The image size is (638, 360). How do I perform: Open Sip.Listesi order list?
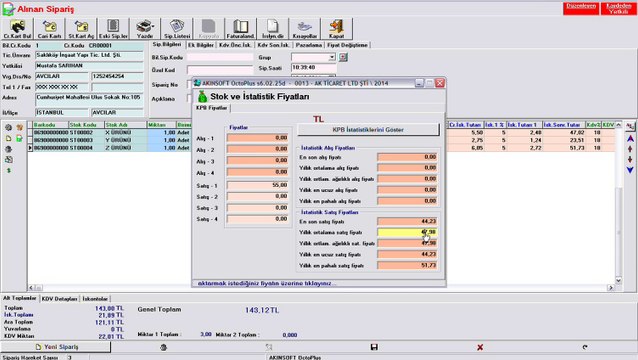(177, 28)
